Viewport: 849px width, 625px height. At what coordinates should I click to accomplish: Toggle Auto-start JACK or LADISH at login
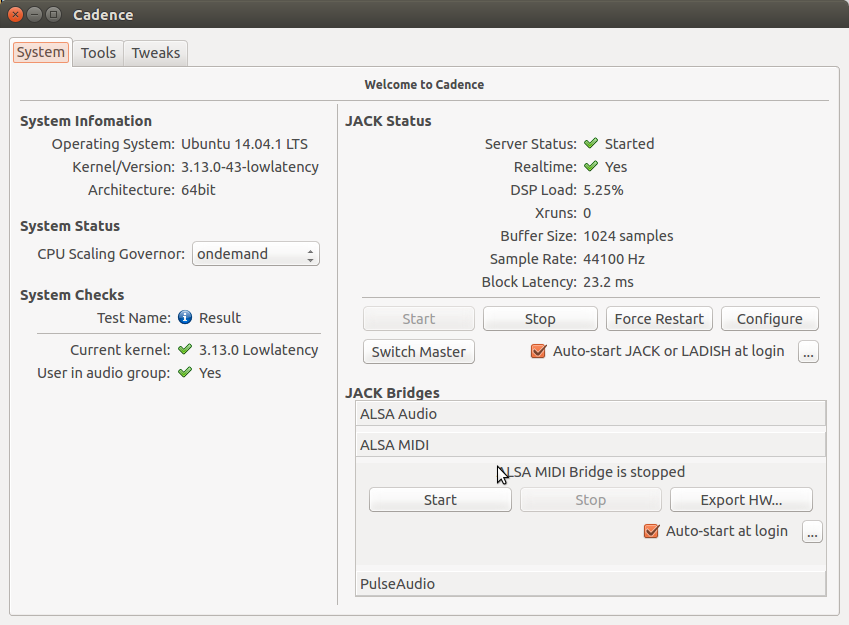click(539, 352)
